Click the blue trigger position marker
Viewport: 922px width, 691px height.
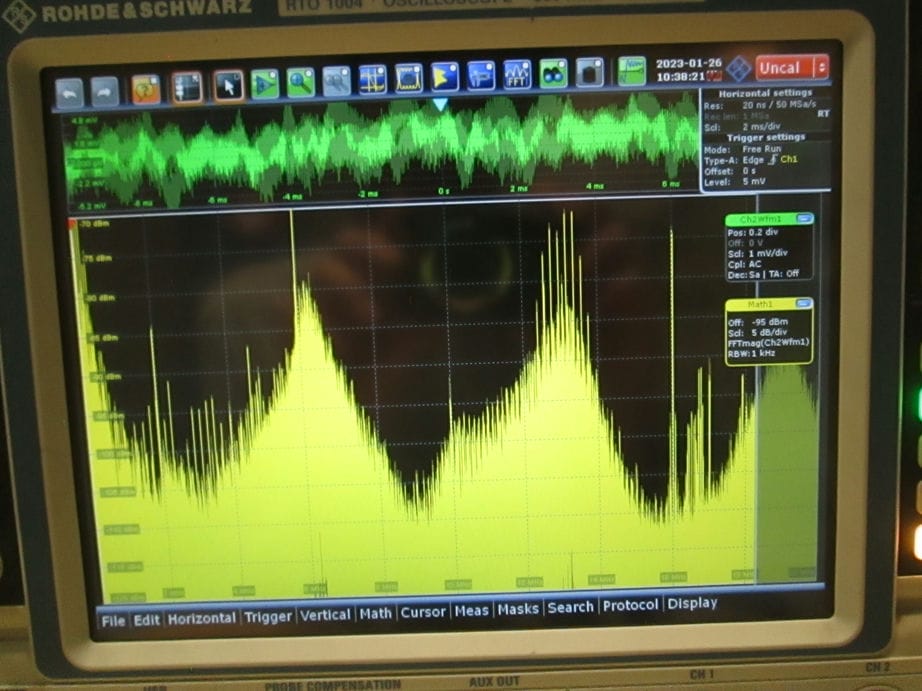coord(440,105)
